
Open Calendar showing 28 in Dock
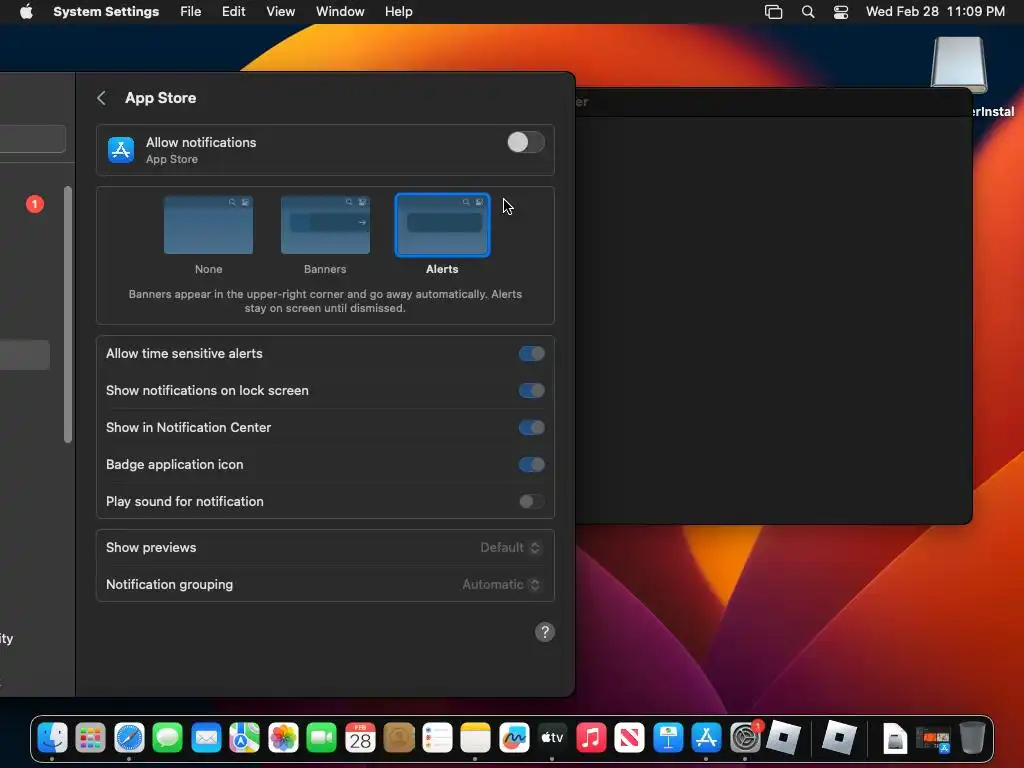(x=360, y=738)
